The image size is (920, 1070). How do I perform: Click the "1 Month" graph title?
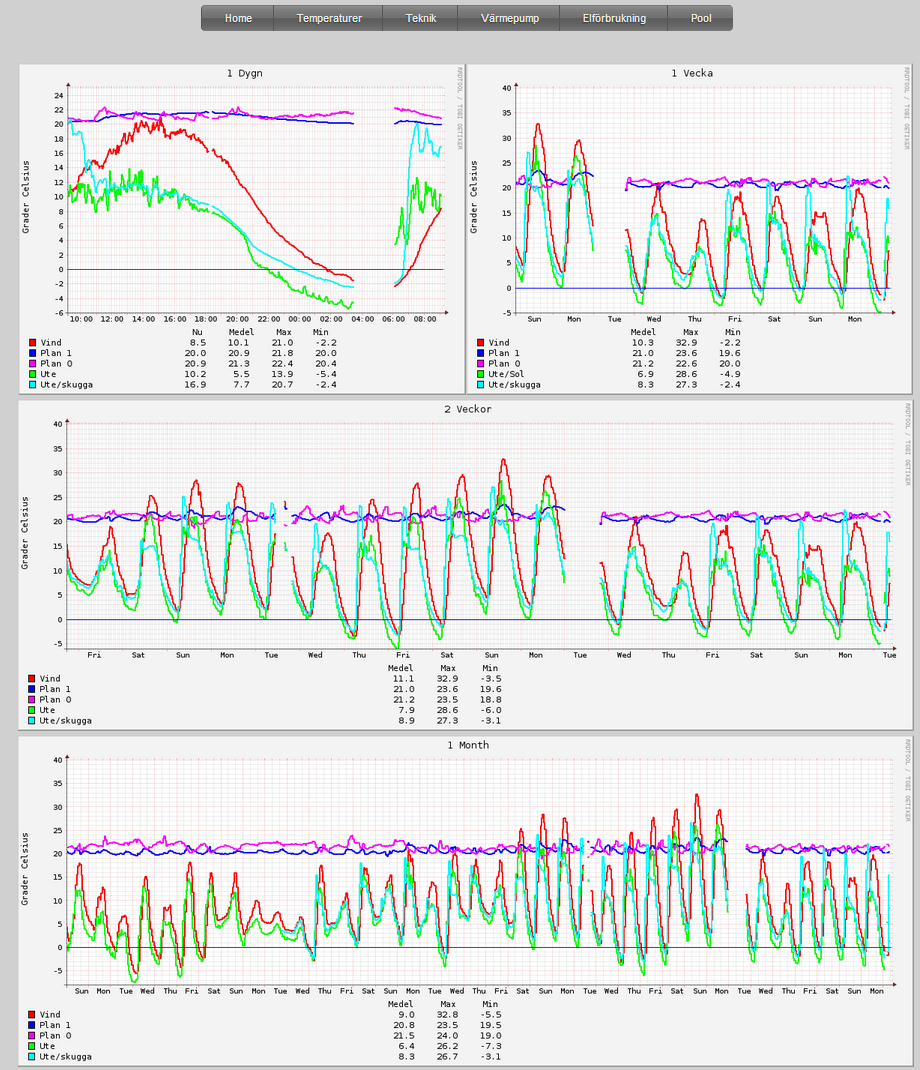point(468,745)
